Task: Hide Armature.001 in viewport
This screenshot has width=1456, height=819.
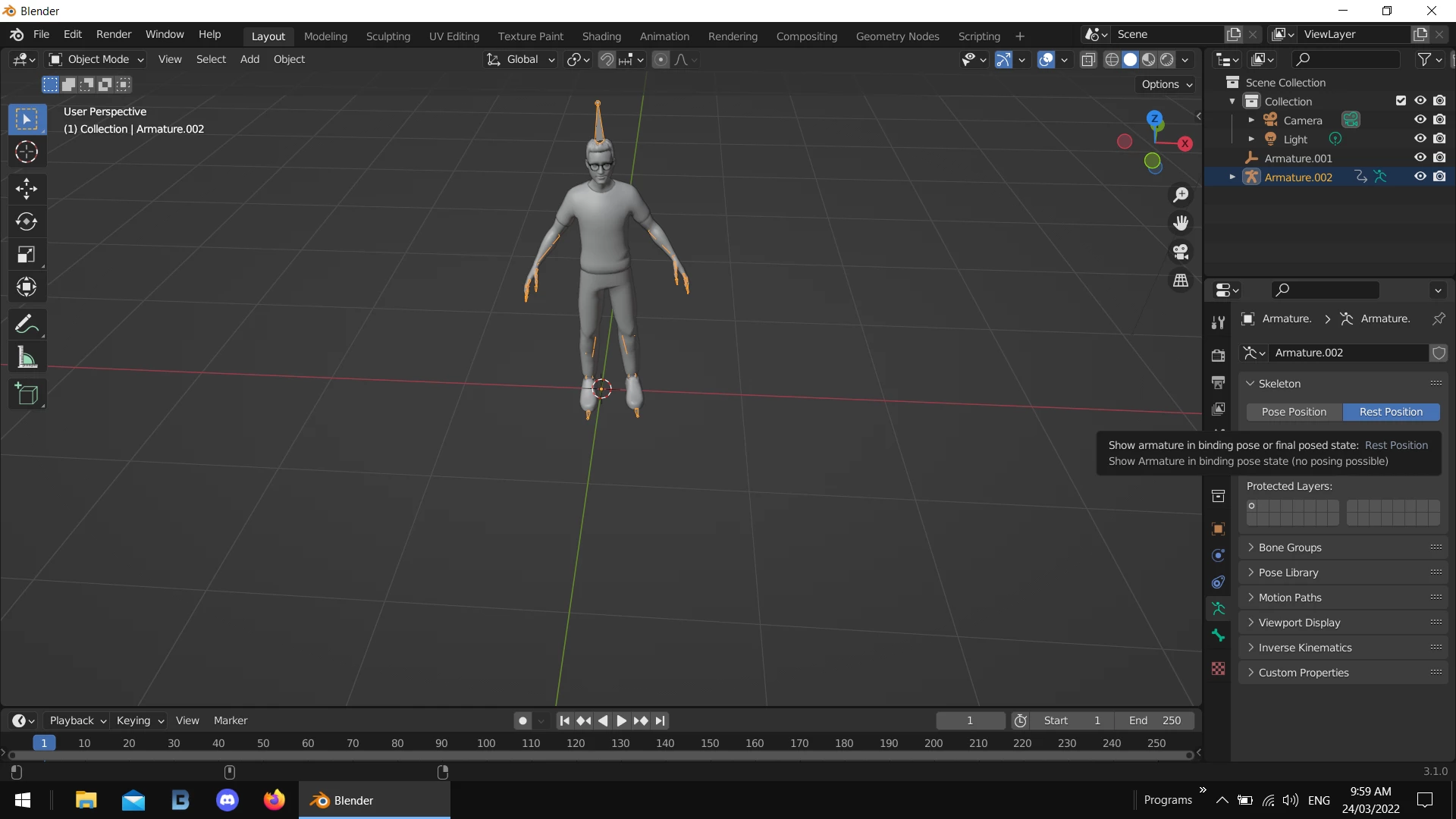Action: point(1420,158)
